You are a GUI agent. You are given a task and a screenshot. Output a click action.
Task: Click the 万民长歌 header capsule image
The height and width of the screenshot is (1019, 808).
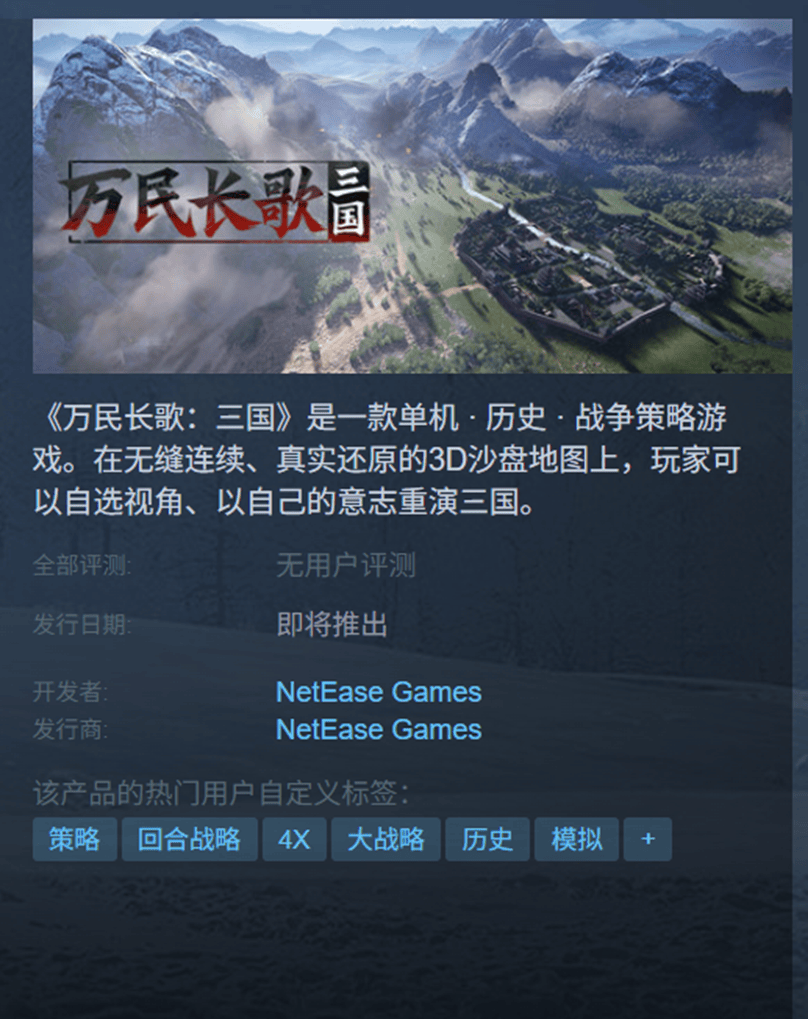(x=412, y=196)
